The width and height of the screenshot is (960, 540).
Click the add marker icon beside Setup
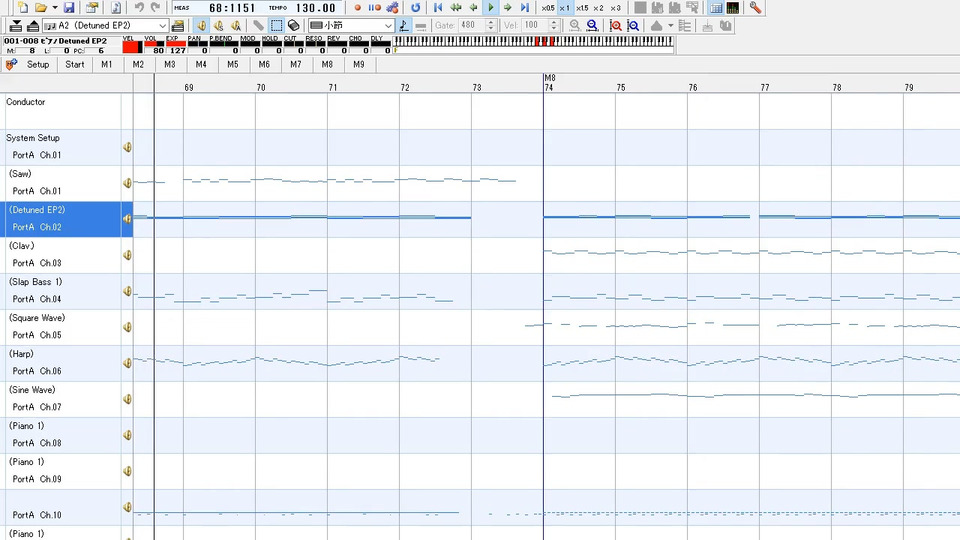pyautogui.click(x=11, y=64)
